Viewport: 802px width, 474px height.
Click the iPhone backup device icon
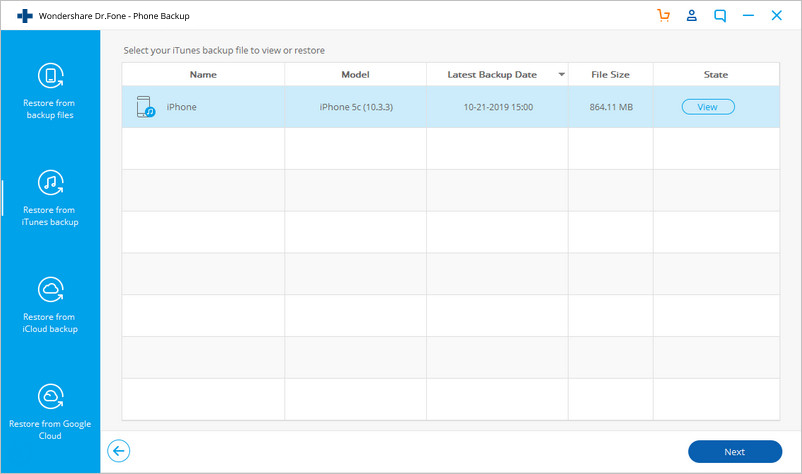[x=145, y=107]
